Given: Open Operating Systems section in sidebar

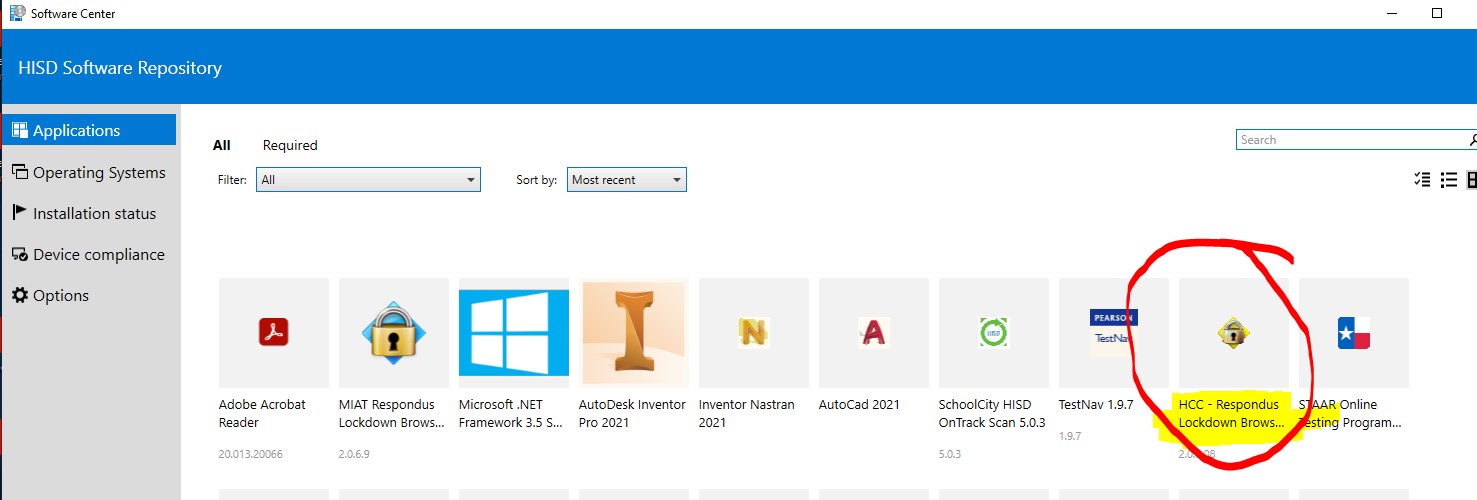Looking at the screenshot, I should [x=89, y=172].
